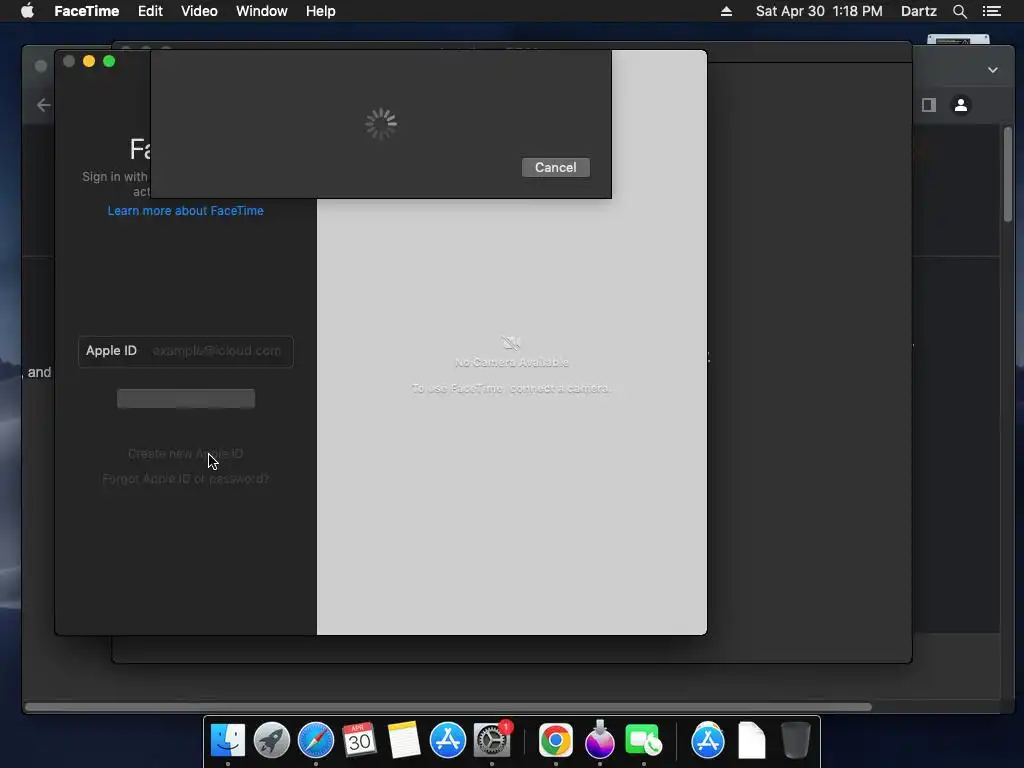Open Learn more about FaceTime link

185,211
